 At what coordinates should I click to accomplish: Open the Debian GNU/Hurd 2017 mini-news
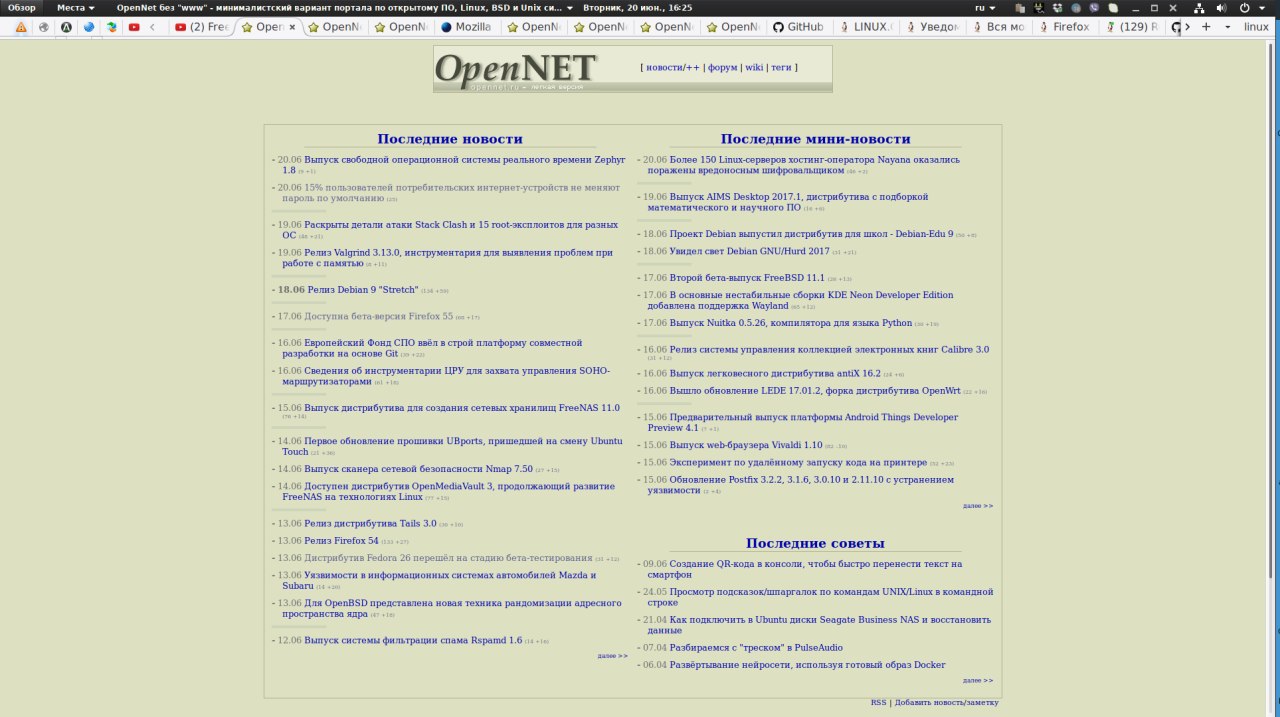coord(749,251)
